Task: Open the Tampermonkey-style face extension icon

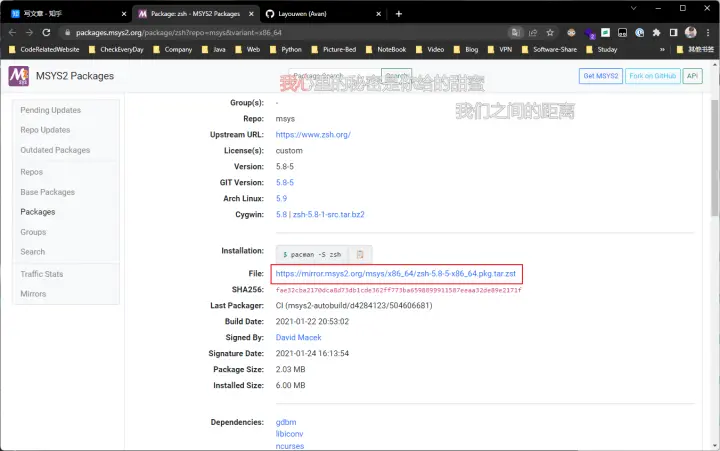Action: (571, 33)
